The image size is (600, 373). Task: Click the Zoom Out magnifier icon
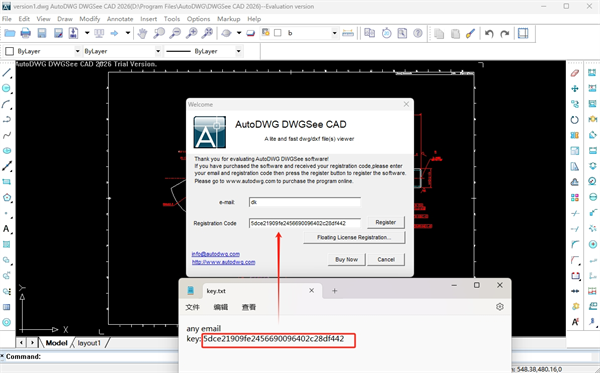[175, 33]
